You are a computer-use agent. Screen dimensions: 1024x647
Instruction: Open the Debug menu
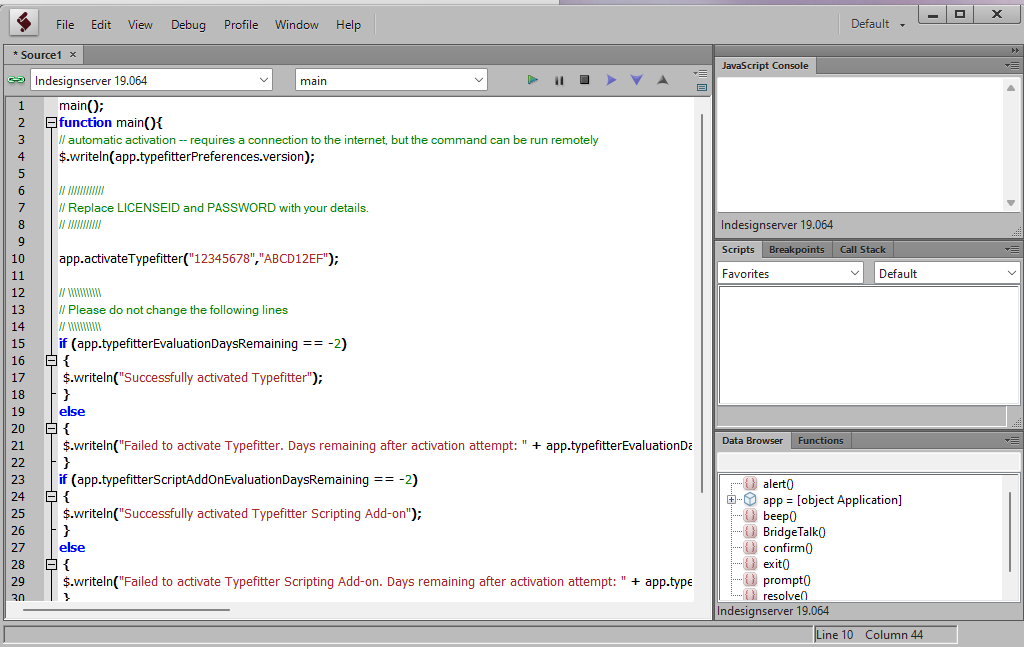(188, 25)
